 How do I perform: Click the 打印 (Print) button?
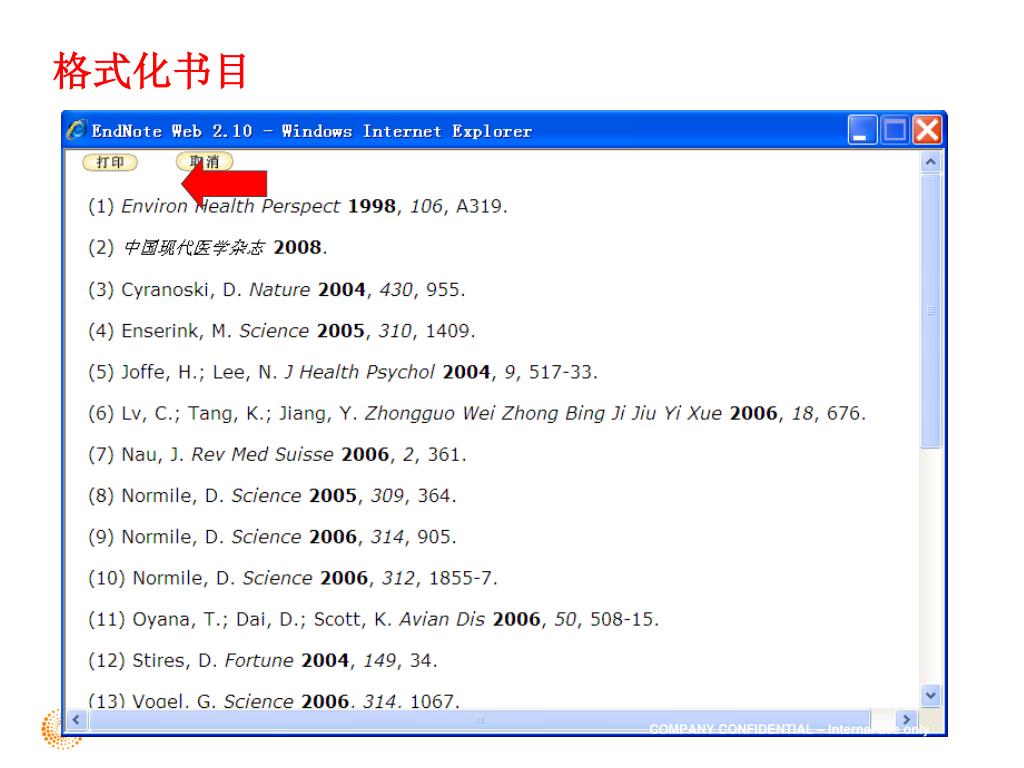click(110, 162)
